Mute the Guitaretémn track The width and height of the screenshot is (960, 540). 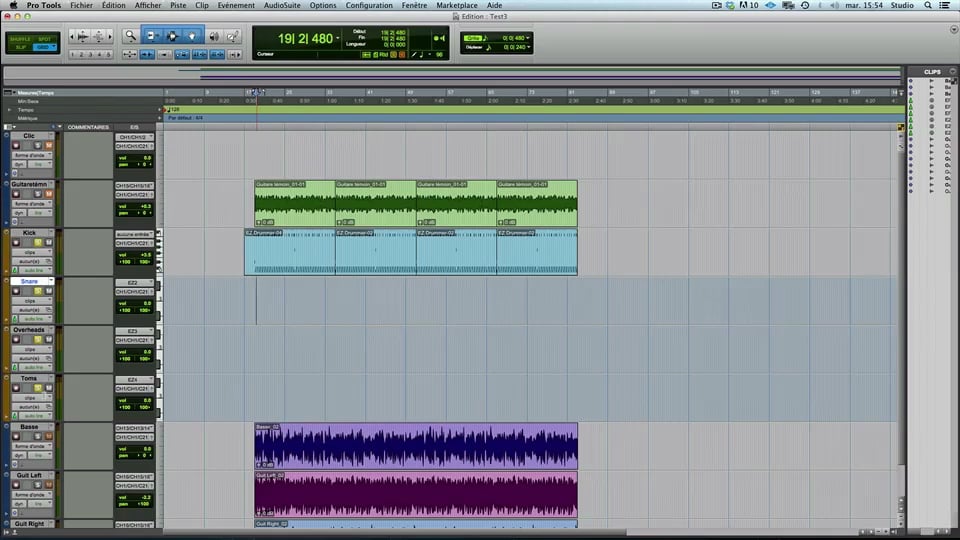(x=48, y=194)
